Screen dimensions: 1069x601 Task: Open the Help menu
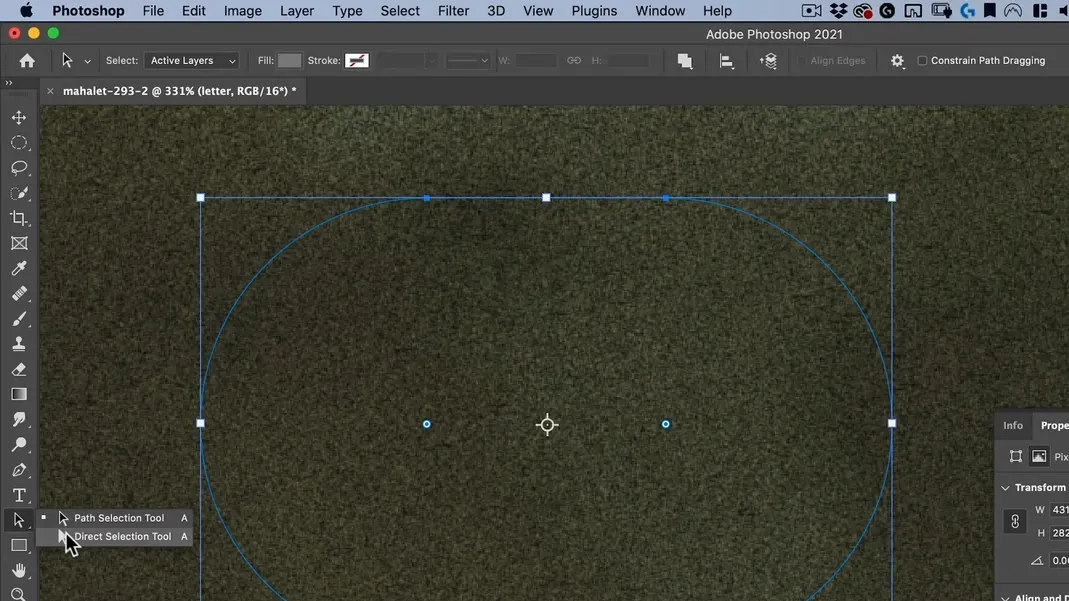point(717,11)
